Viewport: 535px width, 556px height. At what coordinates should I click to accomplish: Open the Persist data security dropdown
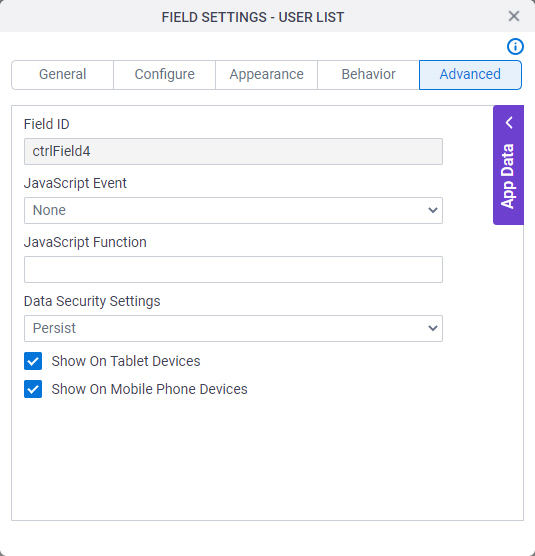point(233,328)
